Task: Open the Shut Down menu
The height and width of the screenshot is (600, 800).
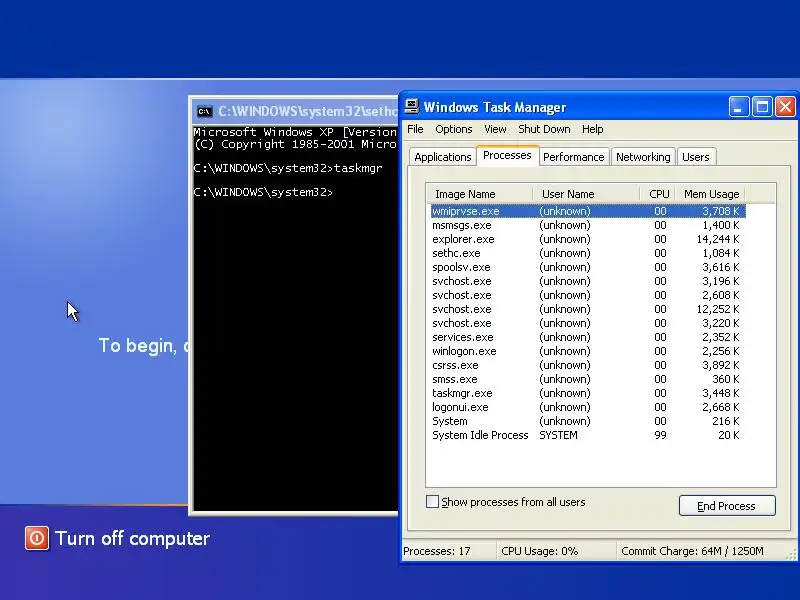Action: (x=544, y=129)
